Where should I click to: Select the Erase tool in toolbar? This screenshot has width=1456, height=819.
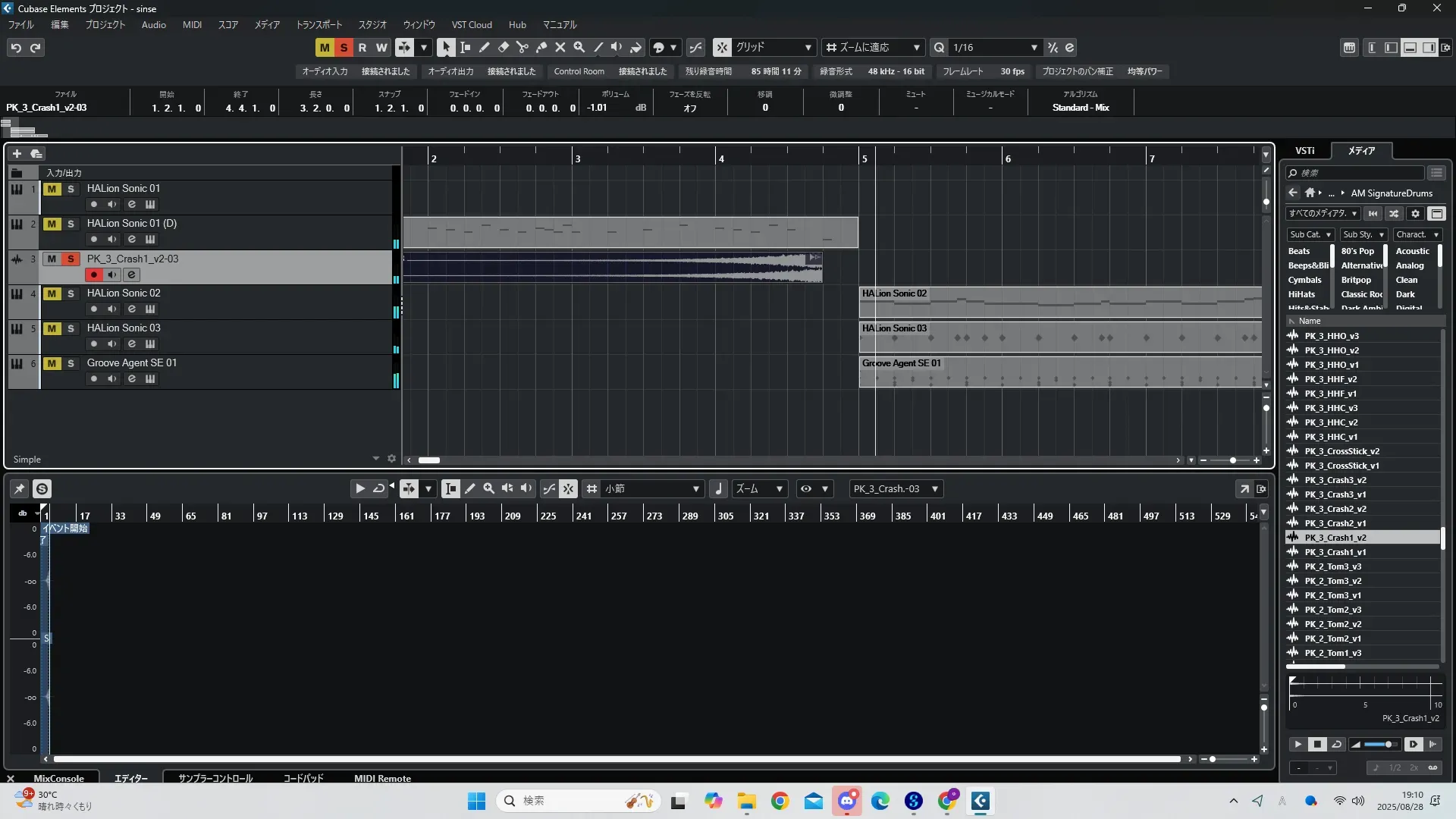(504, 47)
